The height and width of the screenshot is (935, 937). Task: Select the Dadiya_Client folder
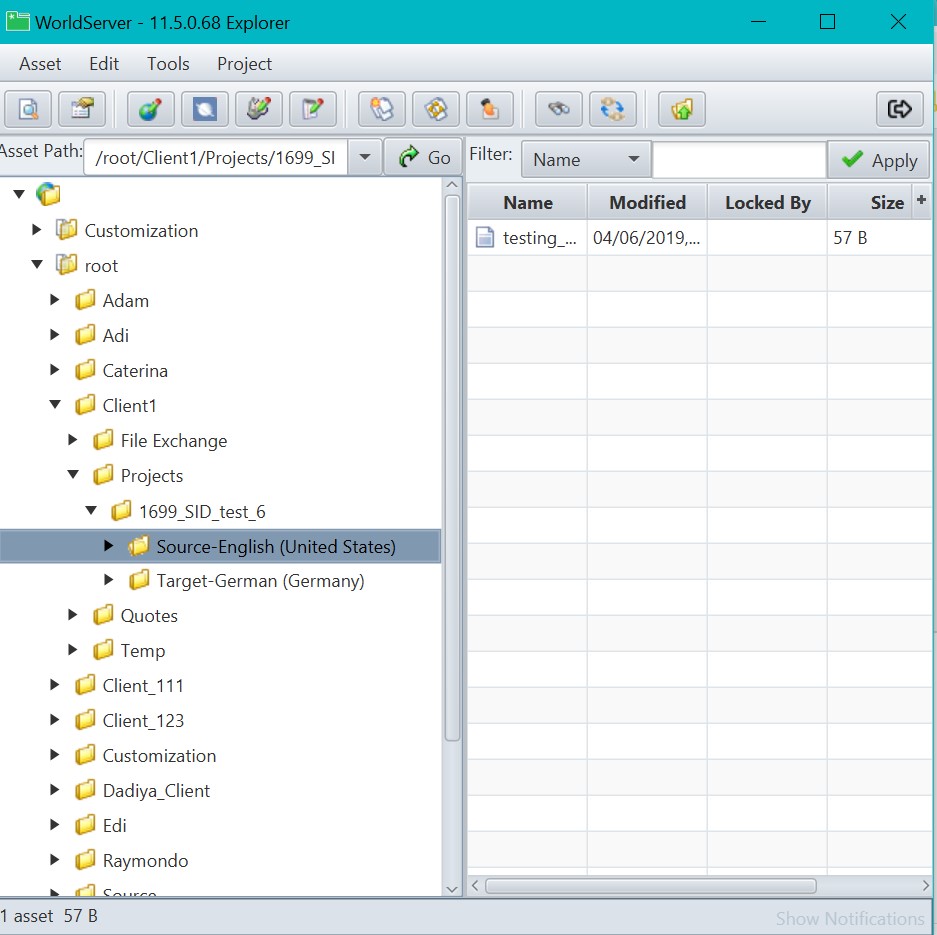point(157,790)
